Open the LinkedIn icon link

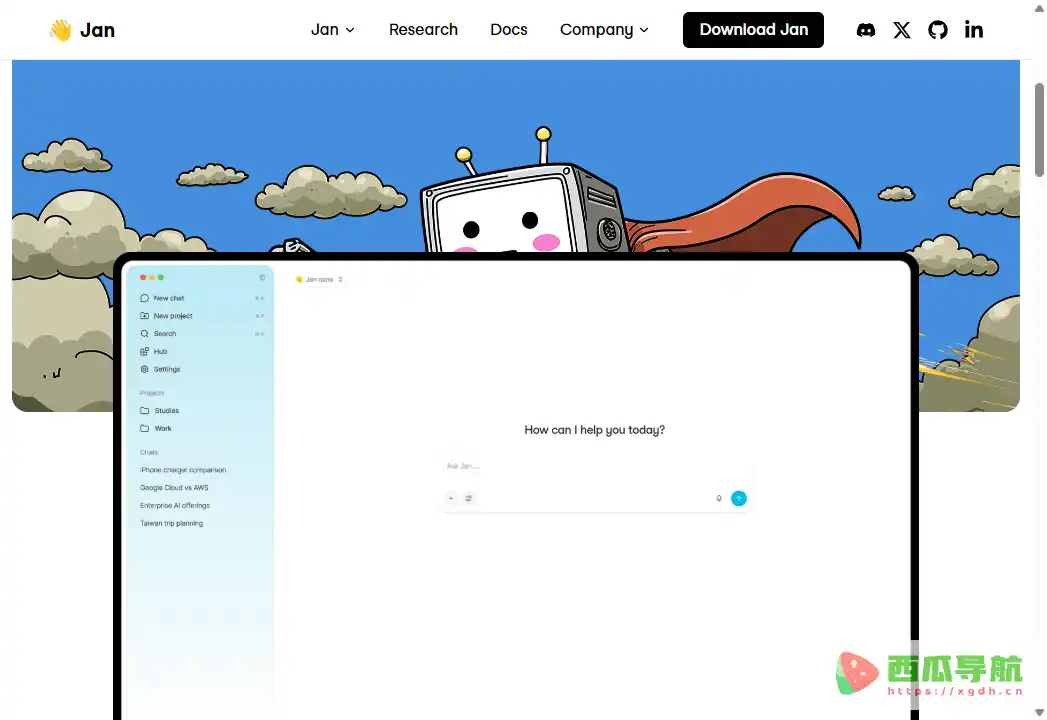click(x=974, y=30)
